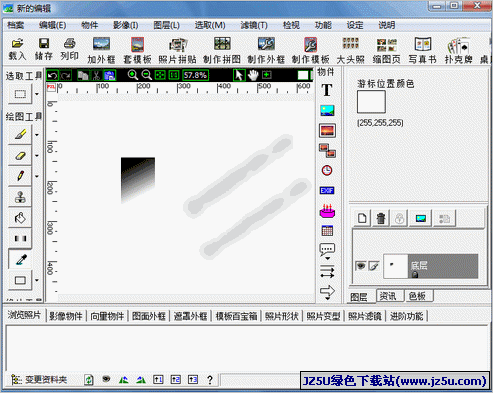Open the 滤镜(T) menu

[x=254, y=25]
